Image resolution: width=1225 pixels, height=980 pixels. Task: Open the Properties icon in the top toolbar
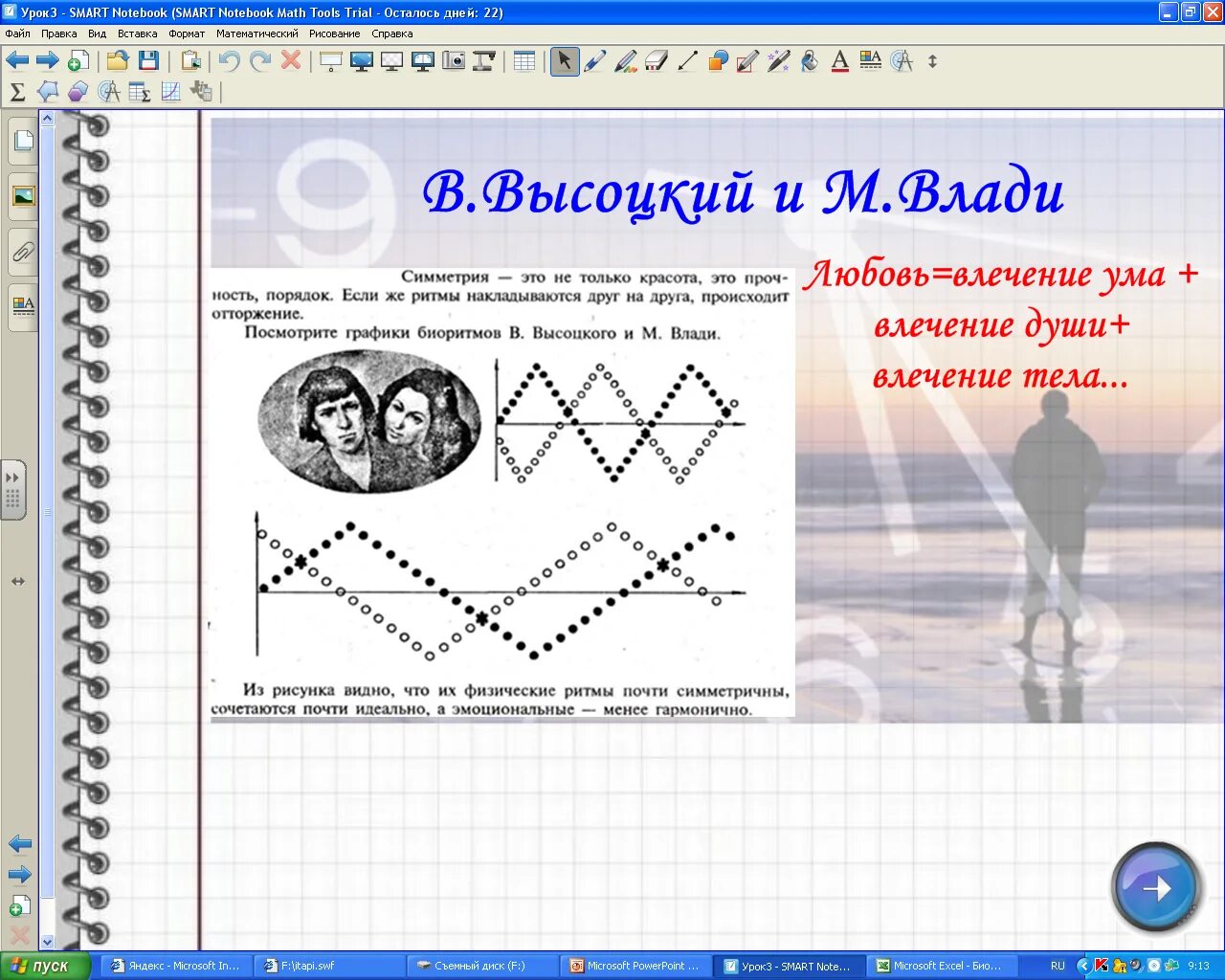pyautogui.click(x=871, y=61)
